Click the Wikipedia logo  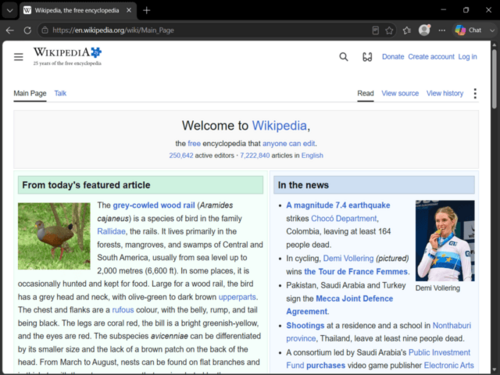click(67, 56)
